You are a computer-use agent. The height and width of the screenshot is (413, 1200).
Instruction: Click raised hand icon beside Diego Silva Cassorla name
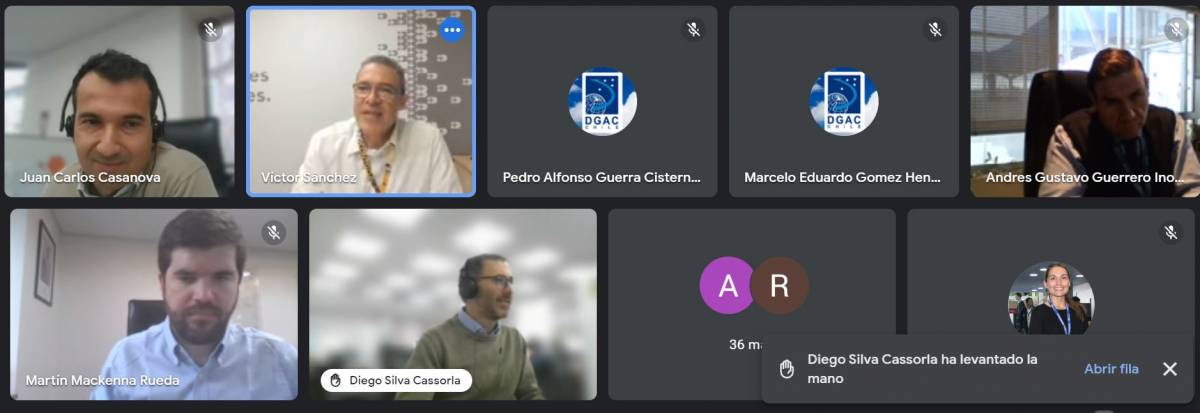click(x=336, y=380)
